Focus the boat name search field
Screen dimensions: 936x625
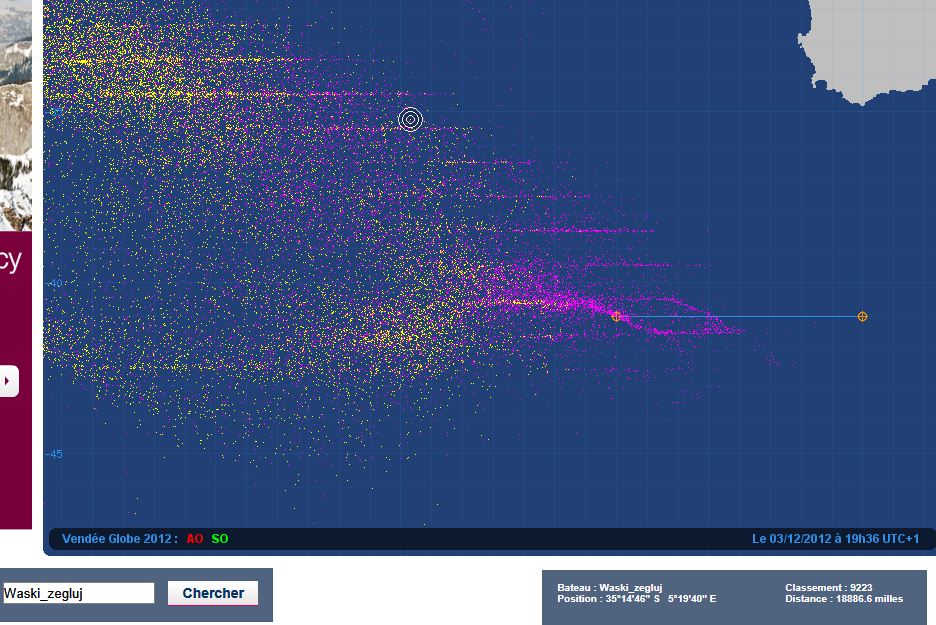point(78,594)
